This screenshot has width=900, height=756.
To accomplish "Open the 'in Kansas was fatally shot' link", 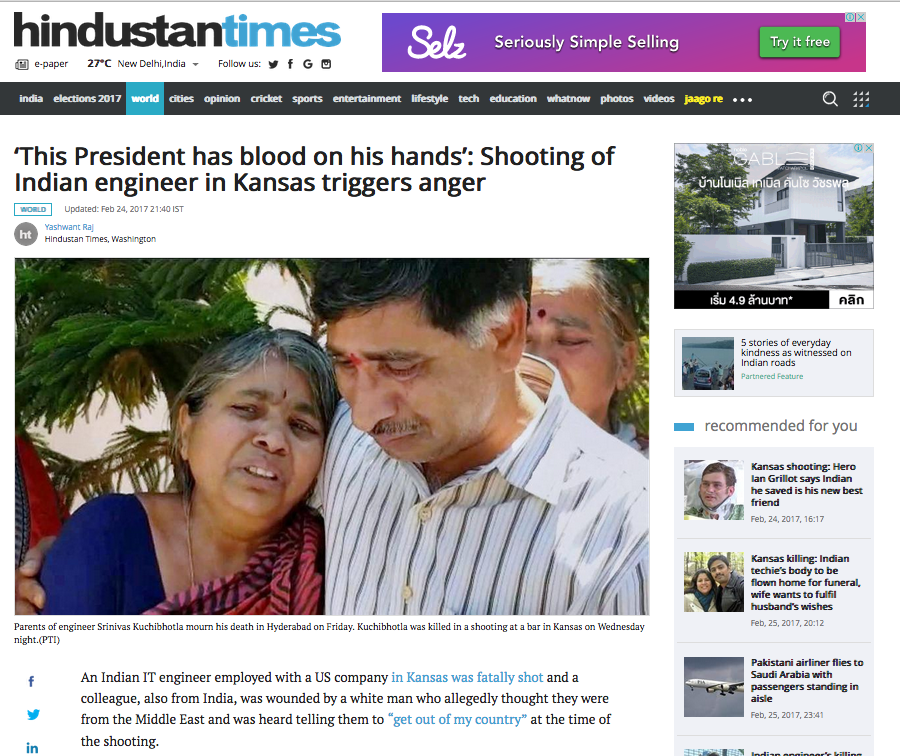I will click(x=467, y=677).
